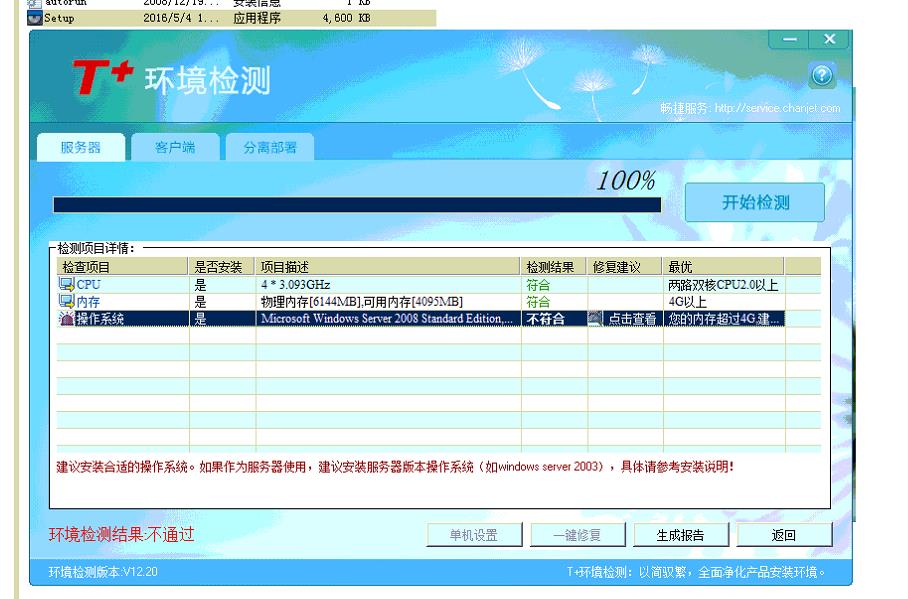Image resolution: width=908 pixels, height=599 pixels.
Task: Click the 环境检测结果:不通过 status text
Action: (122, 534)
